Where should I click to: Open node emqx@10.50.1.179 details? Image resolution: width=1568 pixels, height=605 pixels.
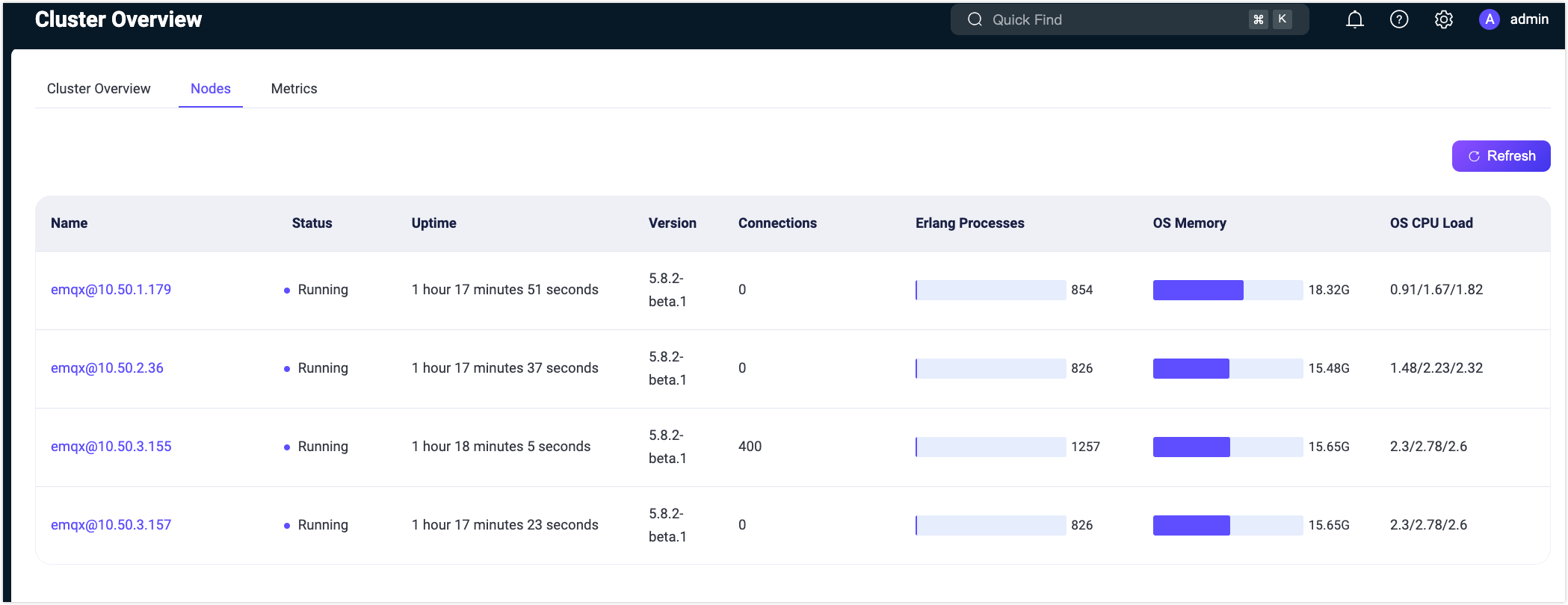pyautogui.click(x=111, y=290)
